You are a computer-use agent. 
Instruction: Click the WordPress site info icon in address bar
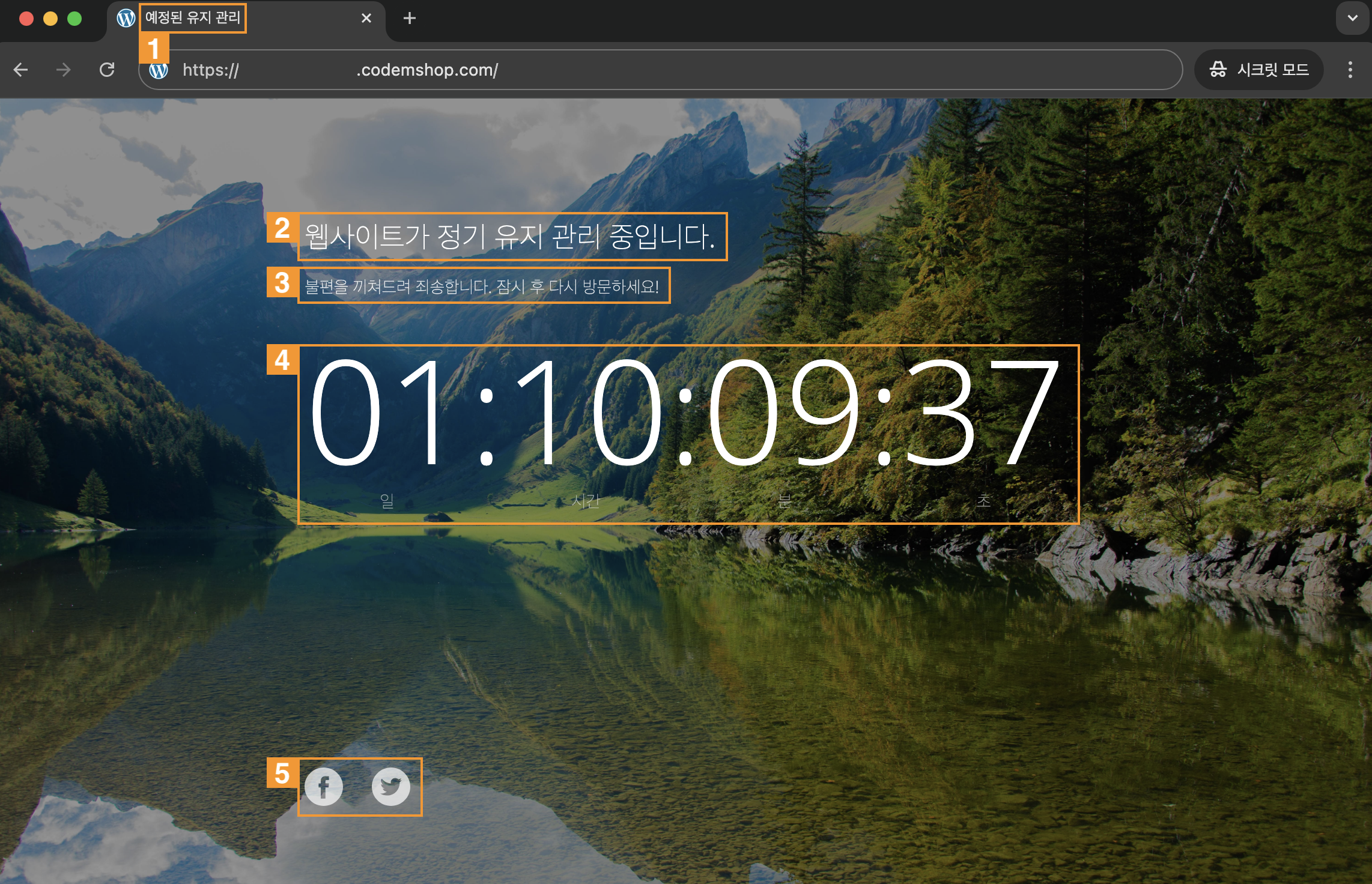tap(159, 70)
